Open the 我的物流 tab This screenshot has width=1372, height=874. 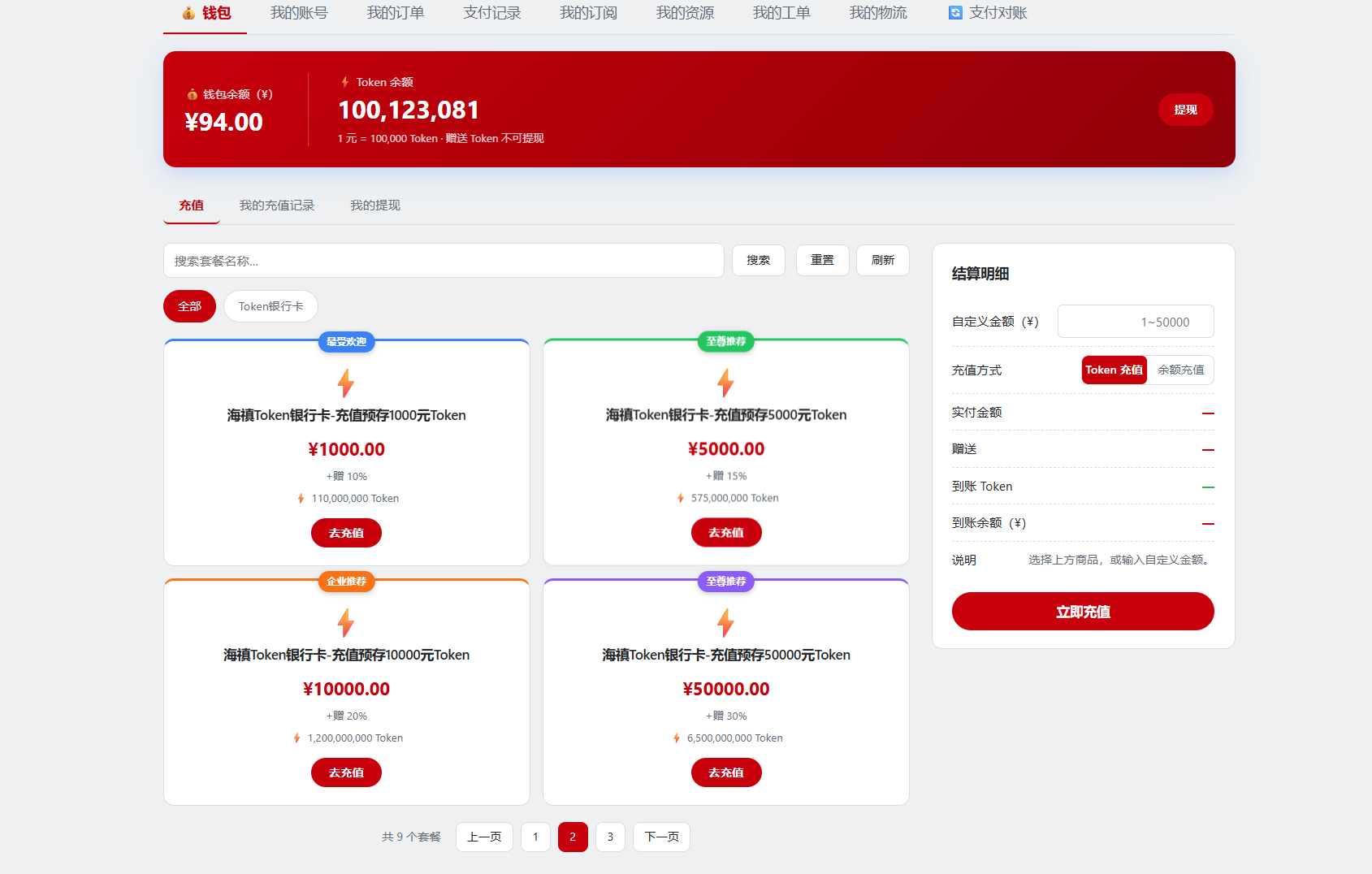(878, 13)
